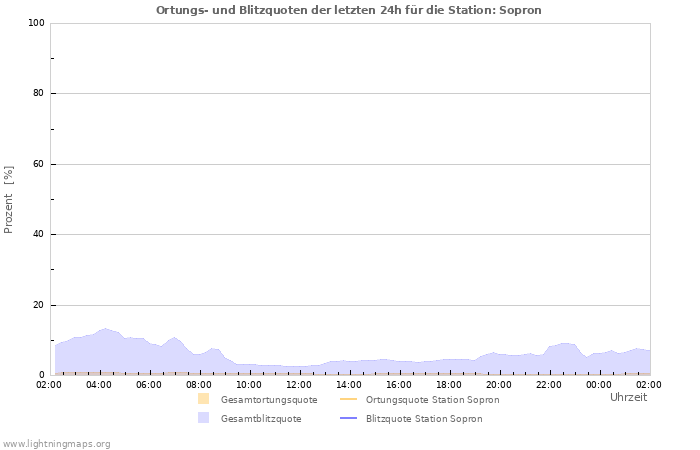
Task: Click the Blitzquote Station Sopron line marker
Action: tap(349, 418)
